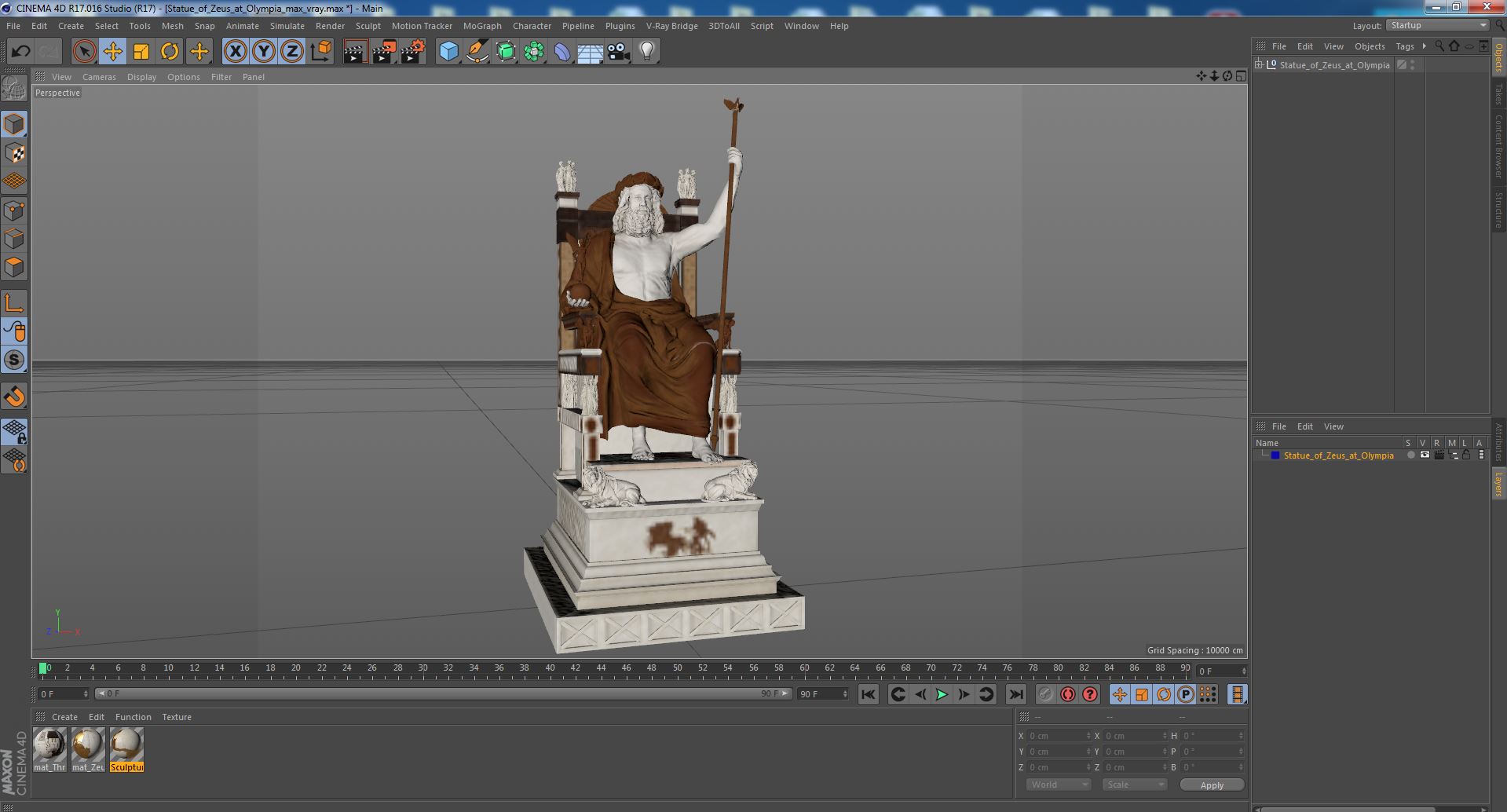Switch to Polygons mode
The width and height of the screenshot is (1507, 812).
point(14,267)
